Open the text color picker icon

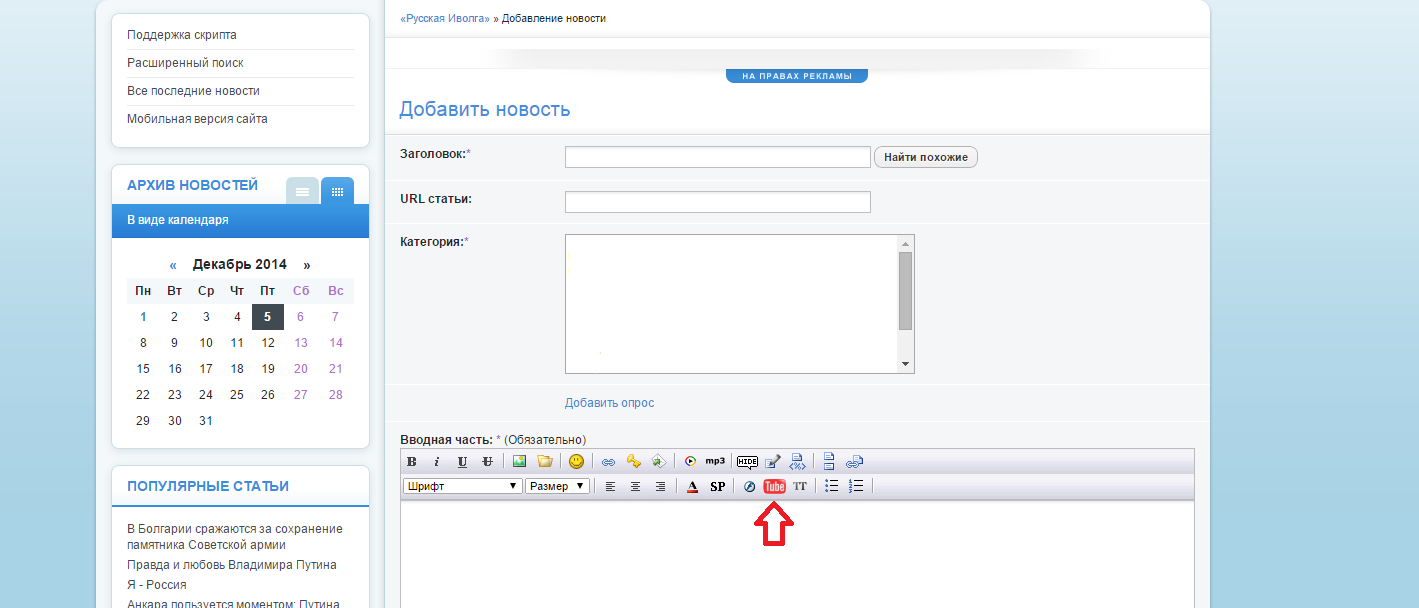692,486
